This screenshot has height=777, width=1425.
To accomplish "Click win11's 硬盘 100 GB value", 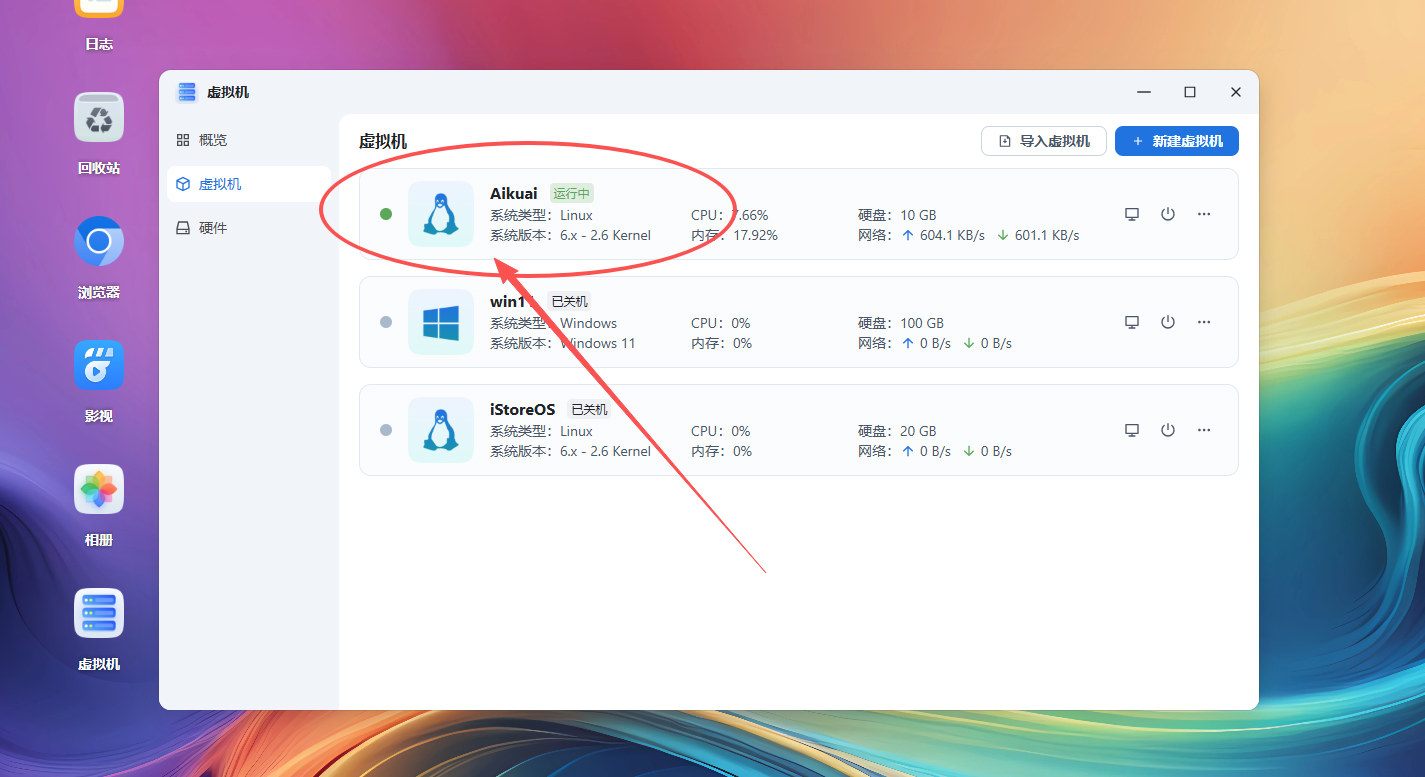I will click(922, 323).
